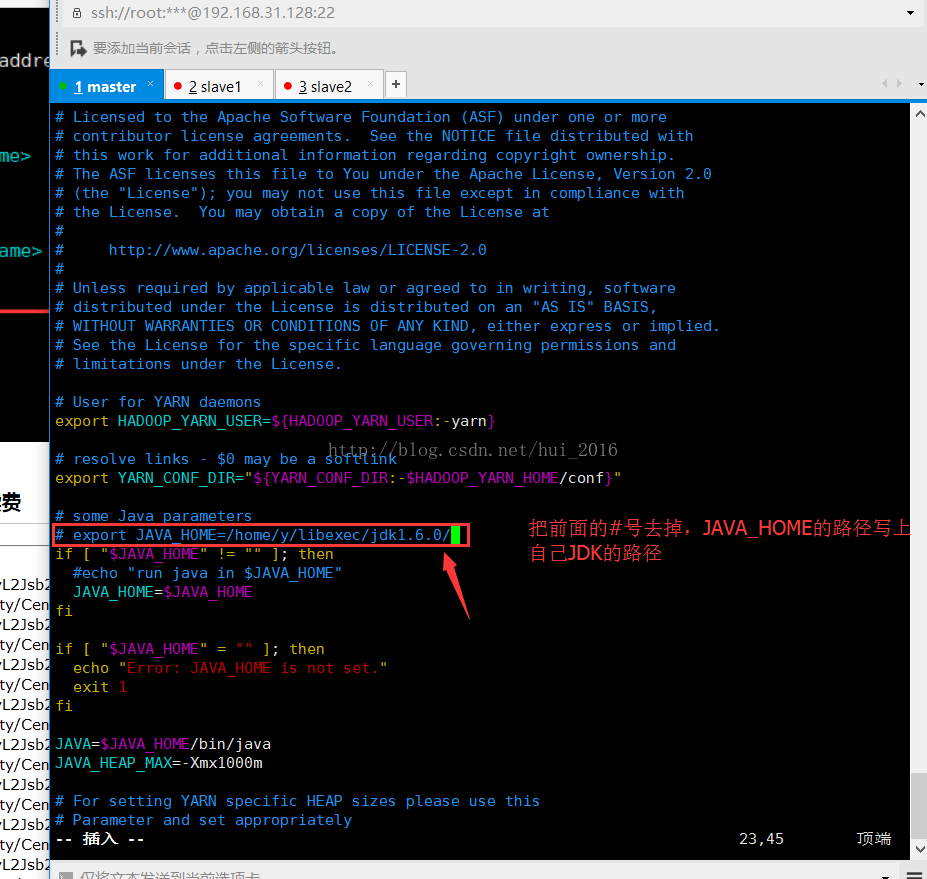
Task: Switch to the slave1 tab
Action: [215, 87]
